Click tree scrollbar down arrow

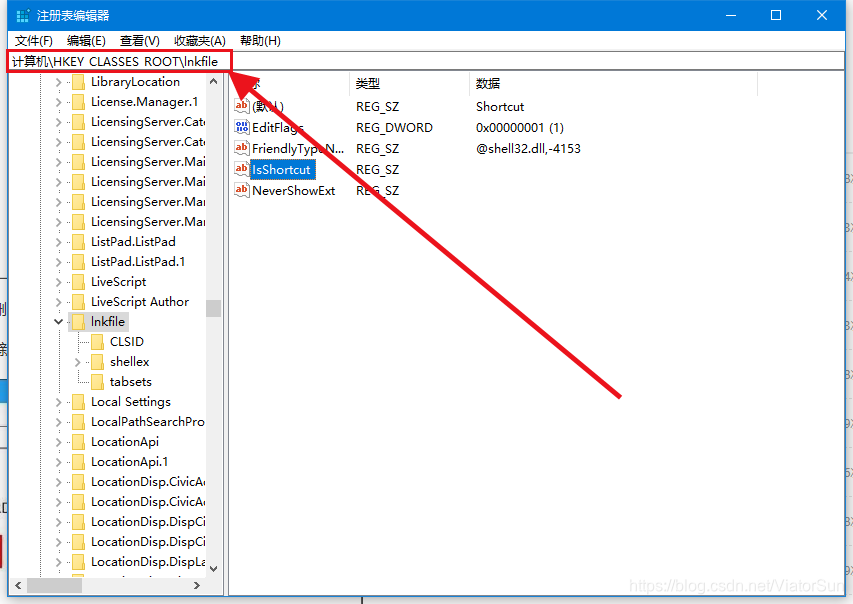tap(213, 569)
